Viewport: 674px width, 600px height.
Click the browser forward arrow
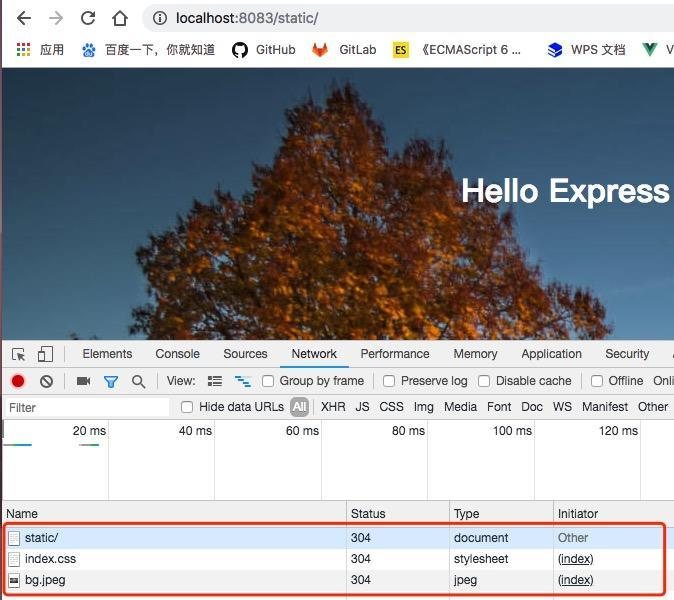click(x=56, y=18)
